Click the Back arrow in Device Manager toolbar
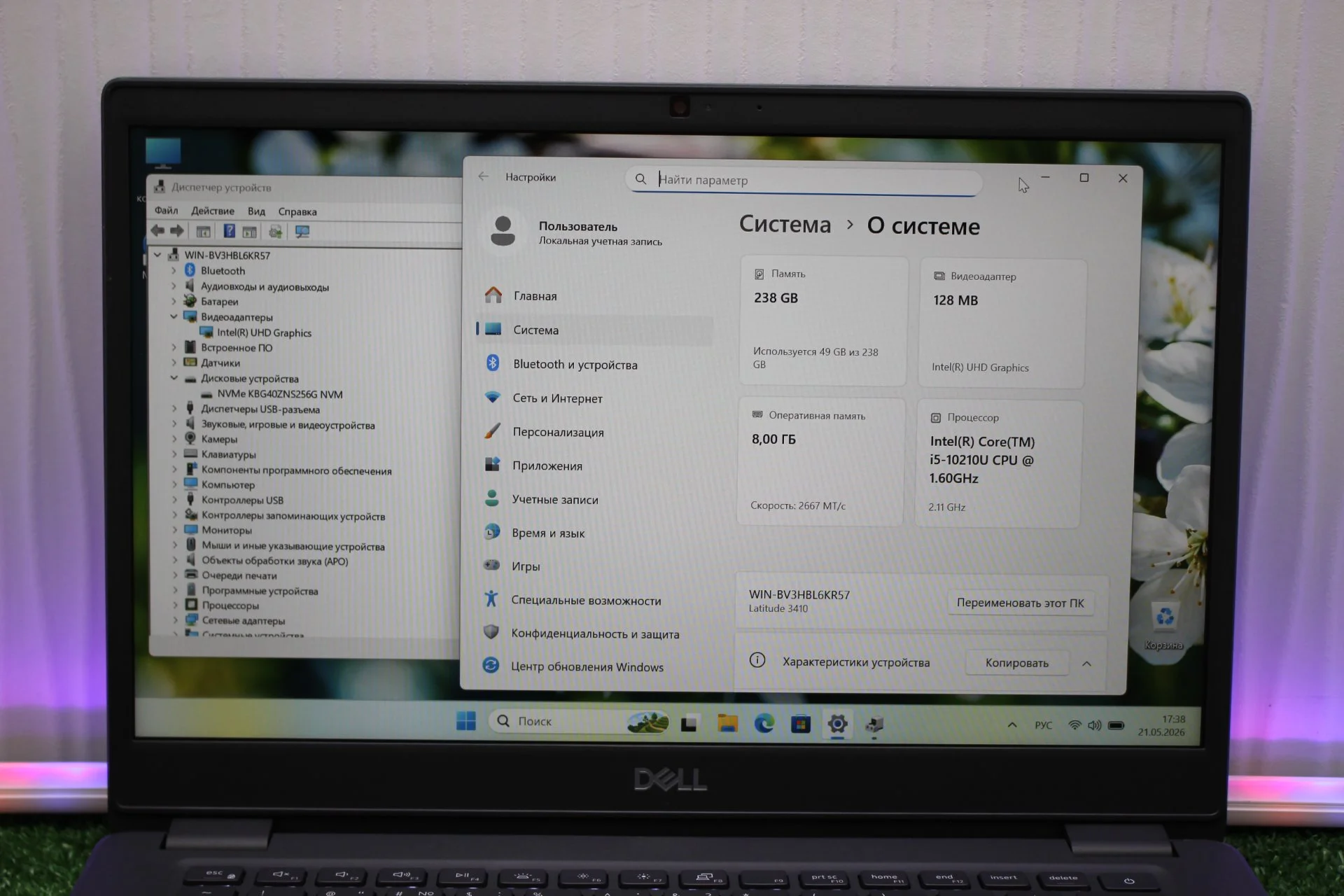Screen dimensions: 1344x896 [x=158, y=230]
